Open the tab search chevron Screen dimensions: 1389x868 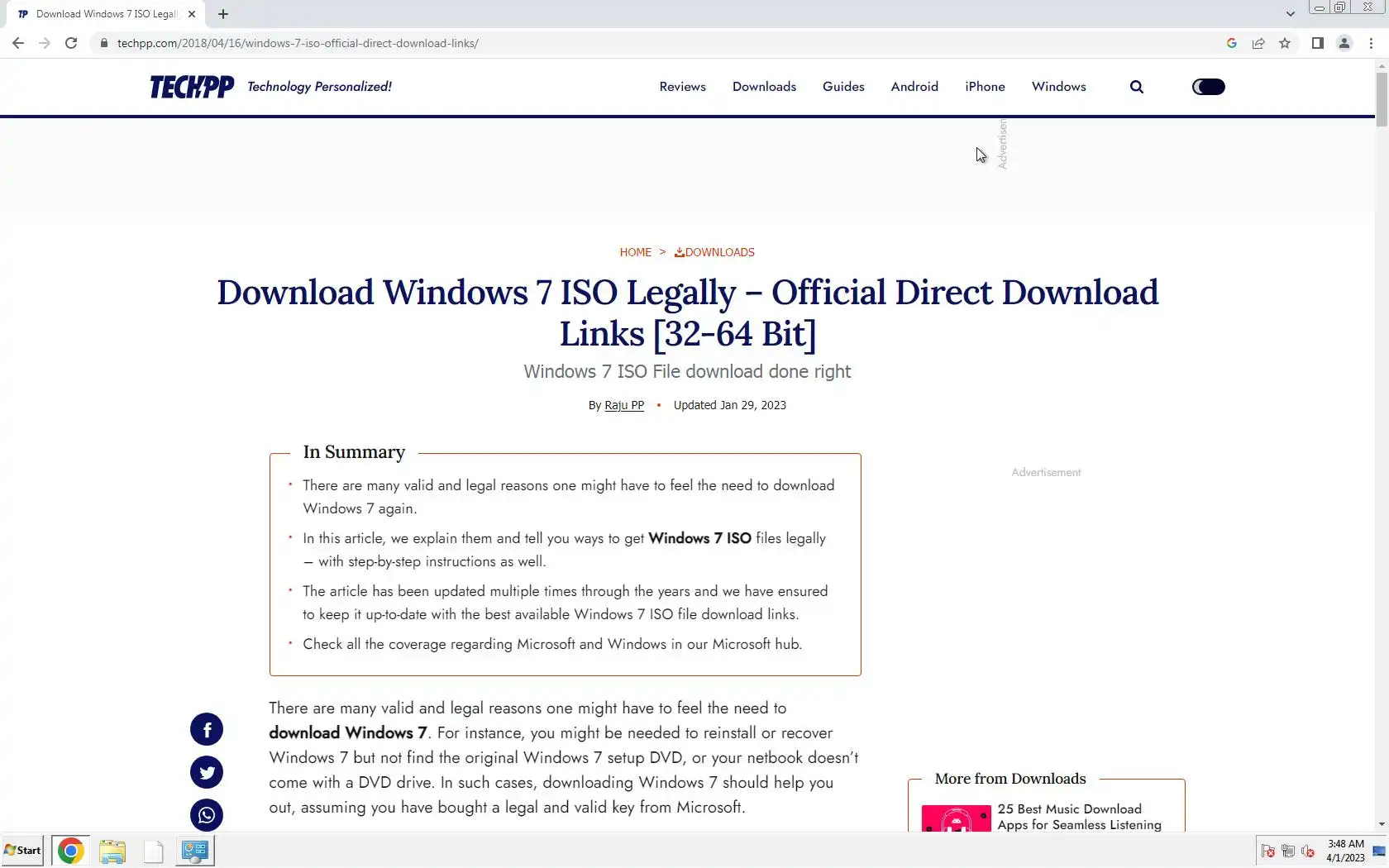(1291, 14)
